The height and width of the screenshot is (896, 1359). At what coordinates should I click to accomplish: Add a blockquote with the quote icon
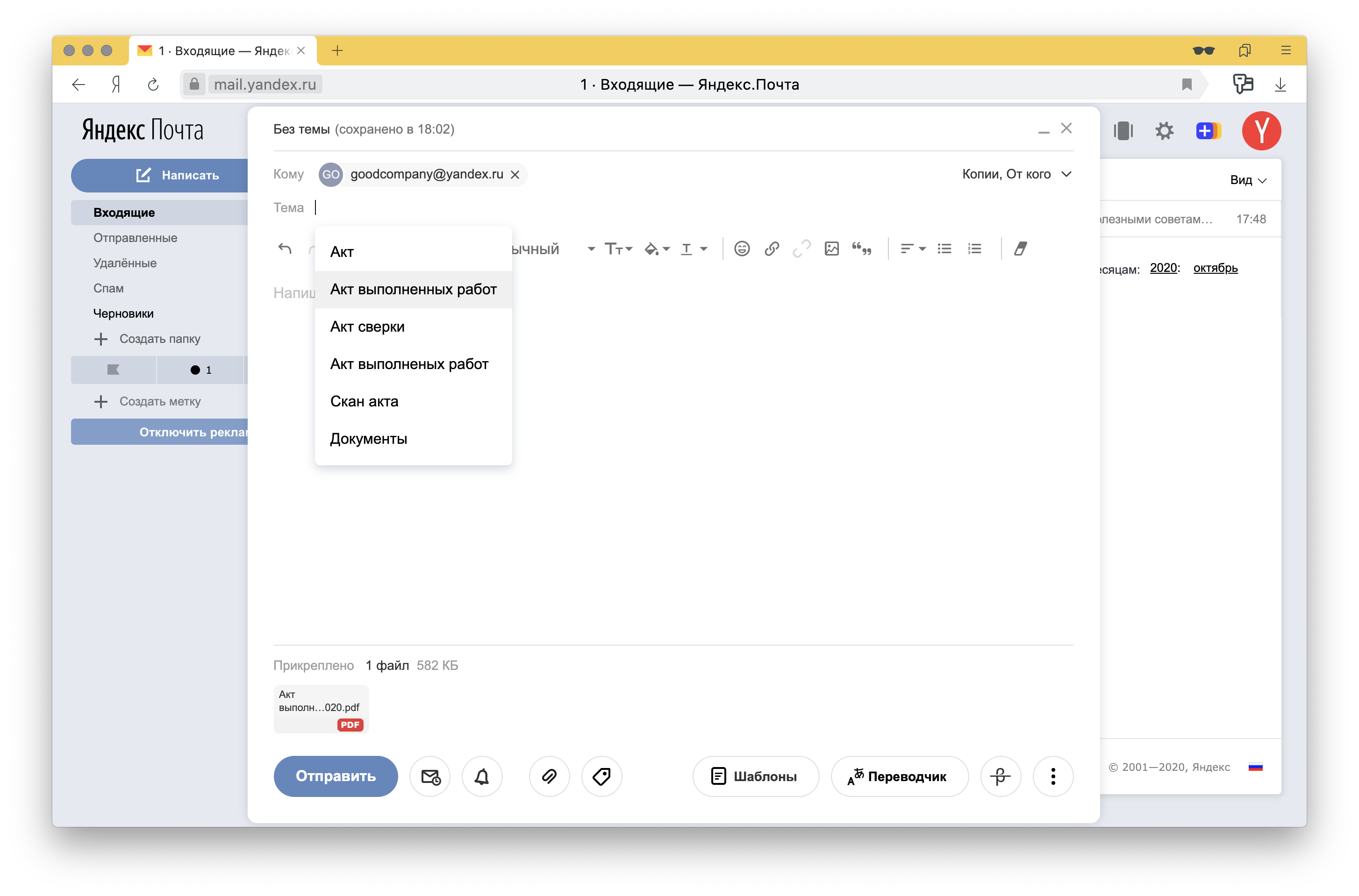coord(862,249)
